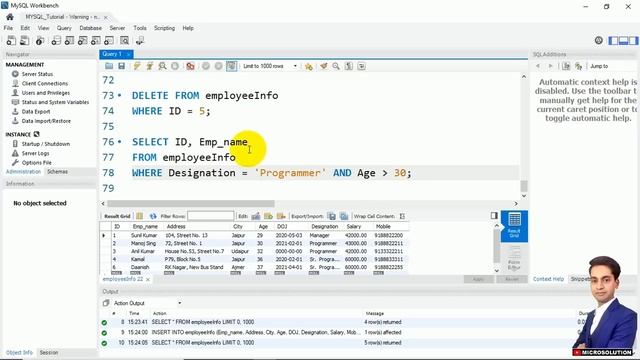This screenshot has height=360, width=640.
Task: Create a new view via toolbar icon
Action: [82, 40]
